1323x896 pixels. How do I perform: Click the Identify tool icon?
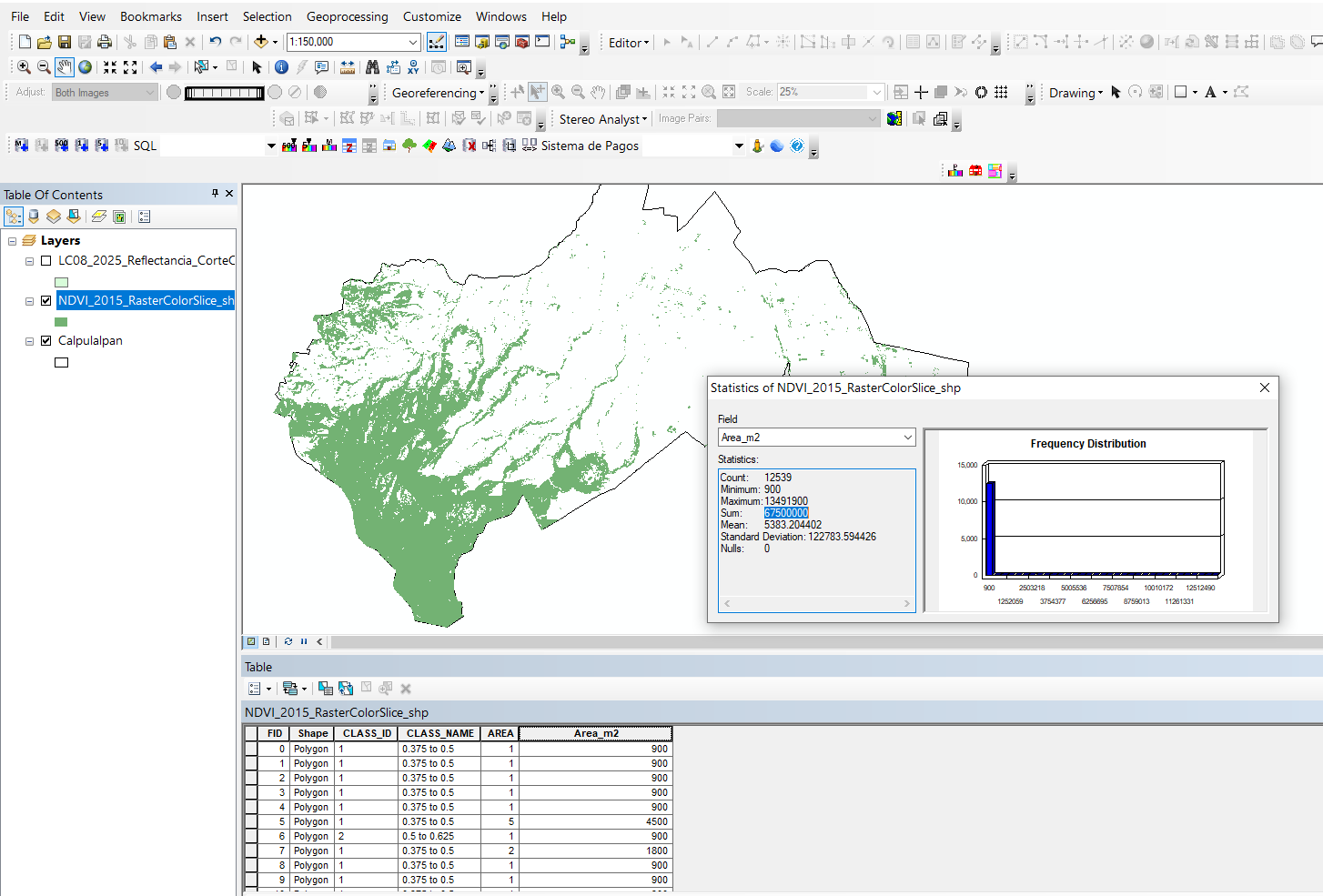[281, 67]
